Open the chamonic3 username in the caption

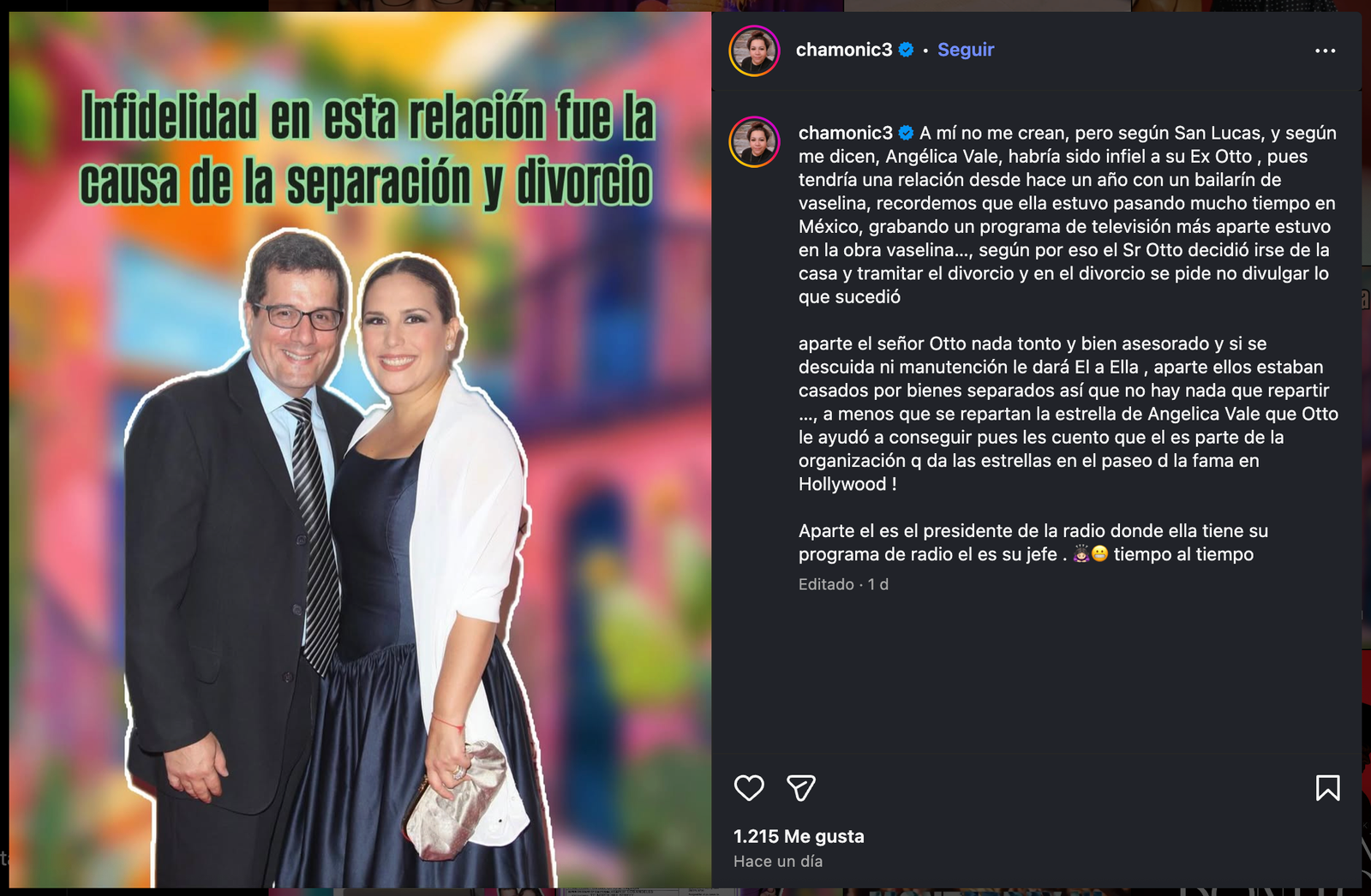pos(846,133)
